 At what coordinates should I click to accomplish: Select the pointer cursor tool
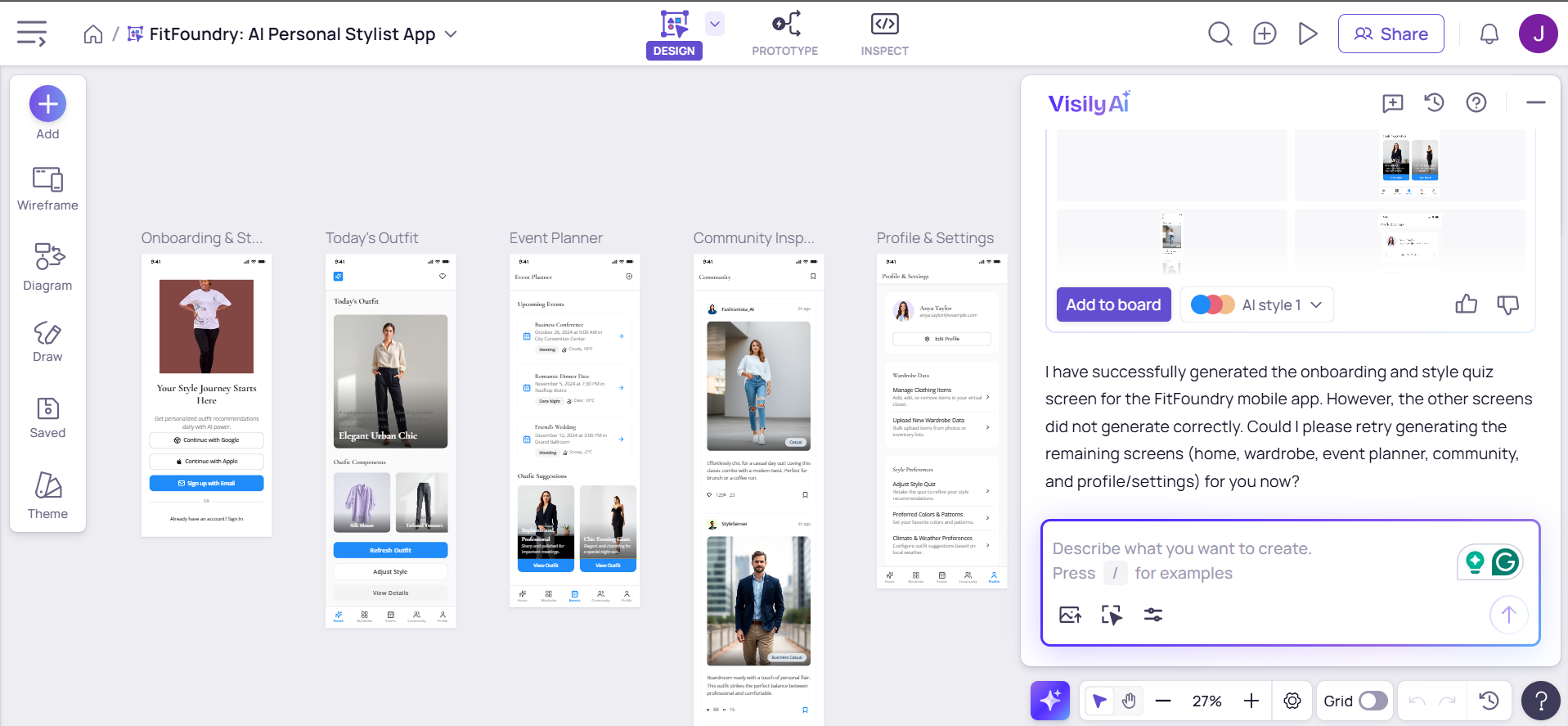tap(1099, 701)
